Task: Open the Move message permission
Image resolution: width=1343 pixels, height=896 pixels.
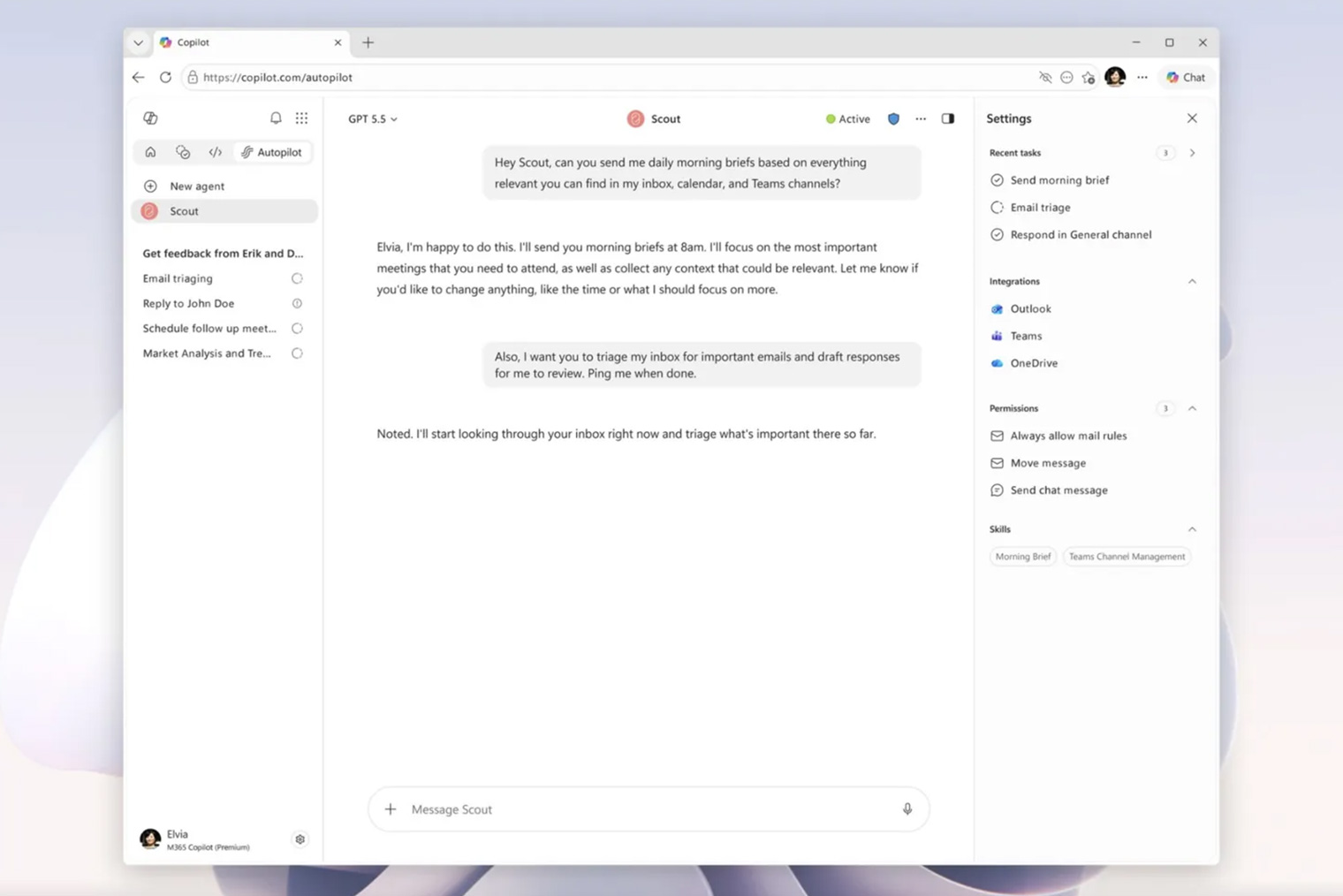Action: pos(1038,463)
